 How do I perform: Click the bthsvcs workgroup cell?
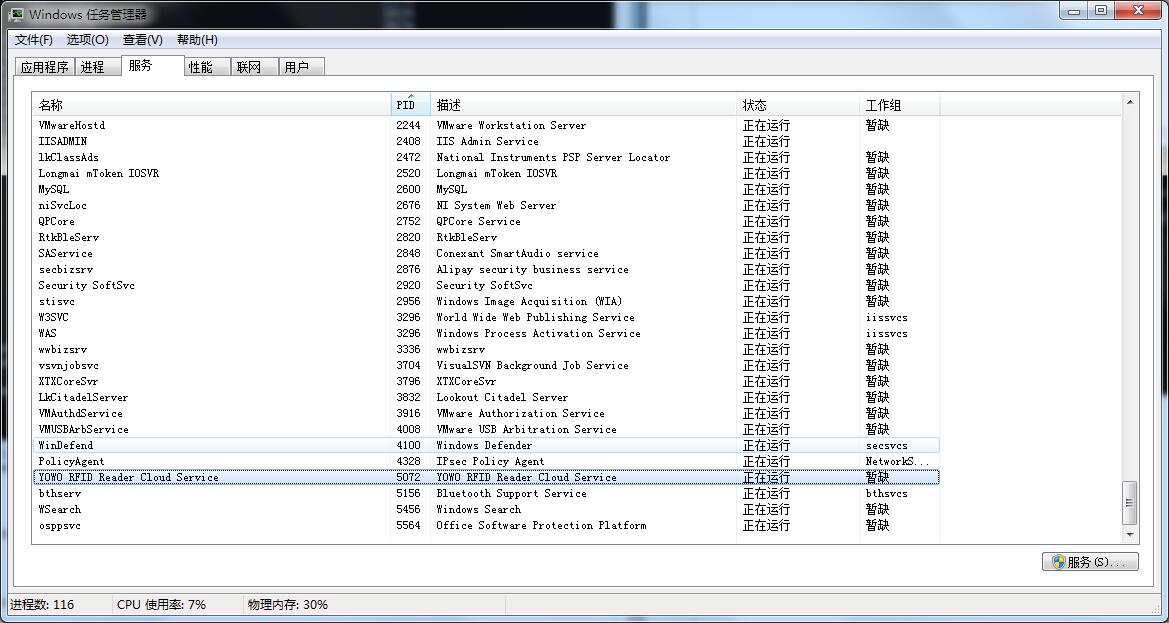886,493
